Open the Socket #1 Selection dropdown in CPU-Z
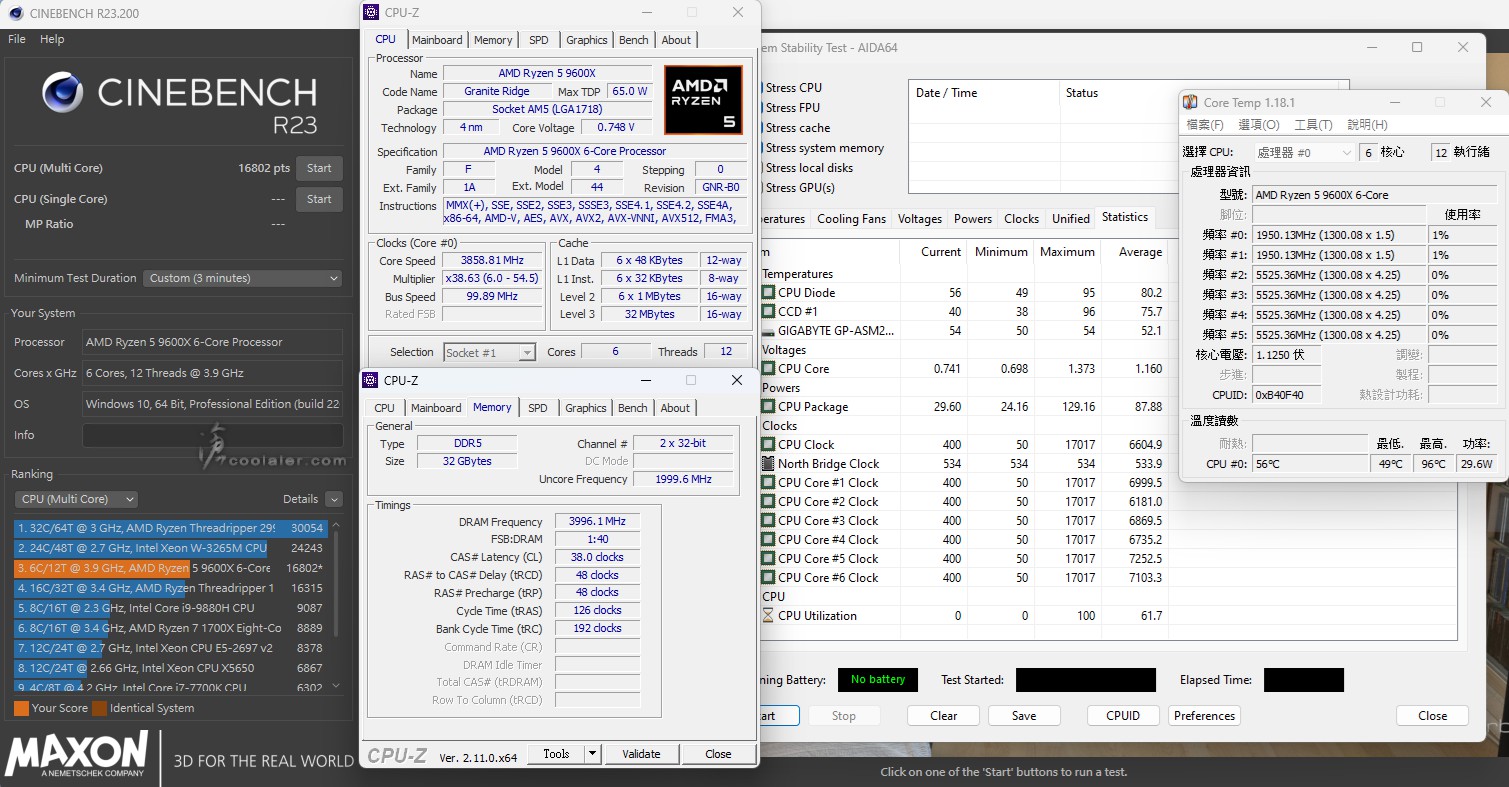 pos(490,352)
